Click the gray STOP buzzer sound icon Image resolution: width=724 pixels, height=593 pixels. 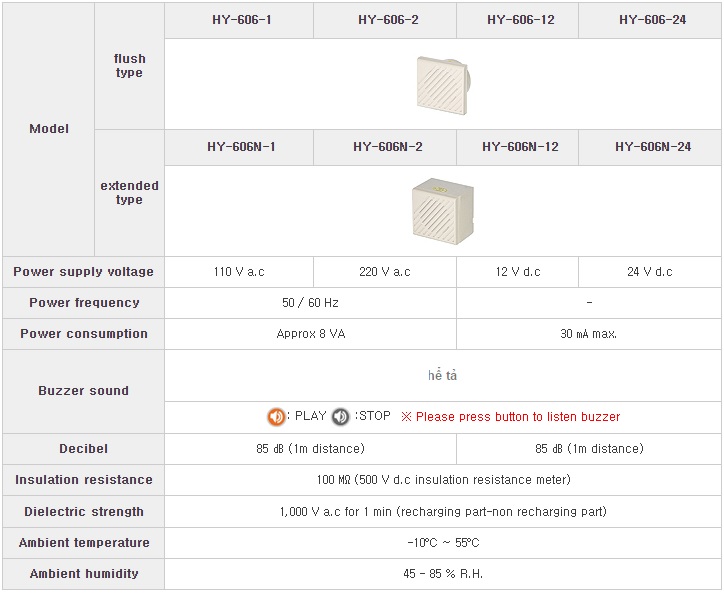pyautogui.click(x=340, y=417)
